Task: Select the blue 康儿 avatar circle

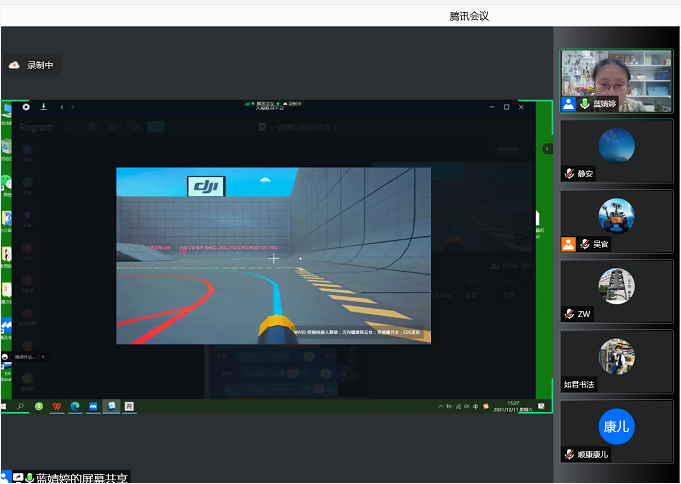Action: (616, 427)
